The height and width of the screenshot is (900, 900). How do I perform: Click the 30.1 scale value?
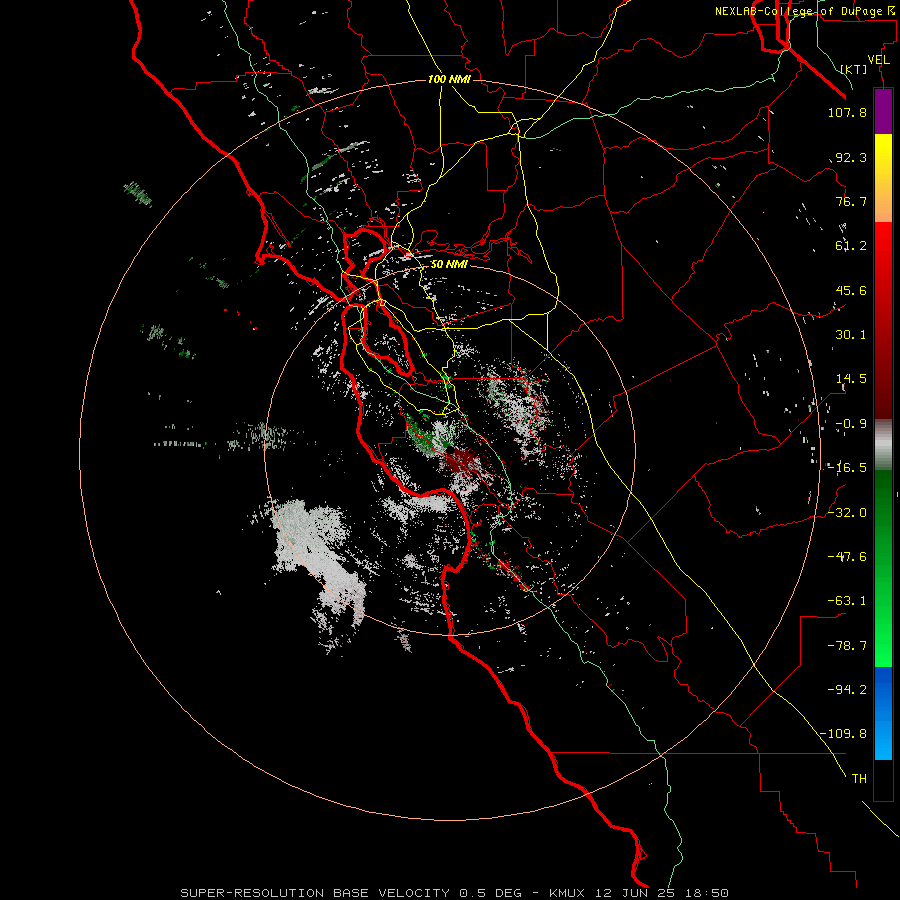point(851,335)
